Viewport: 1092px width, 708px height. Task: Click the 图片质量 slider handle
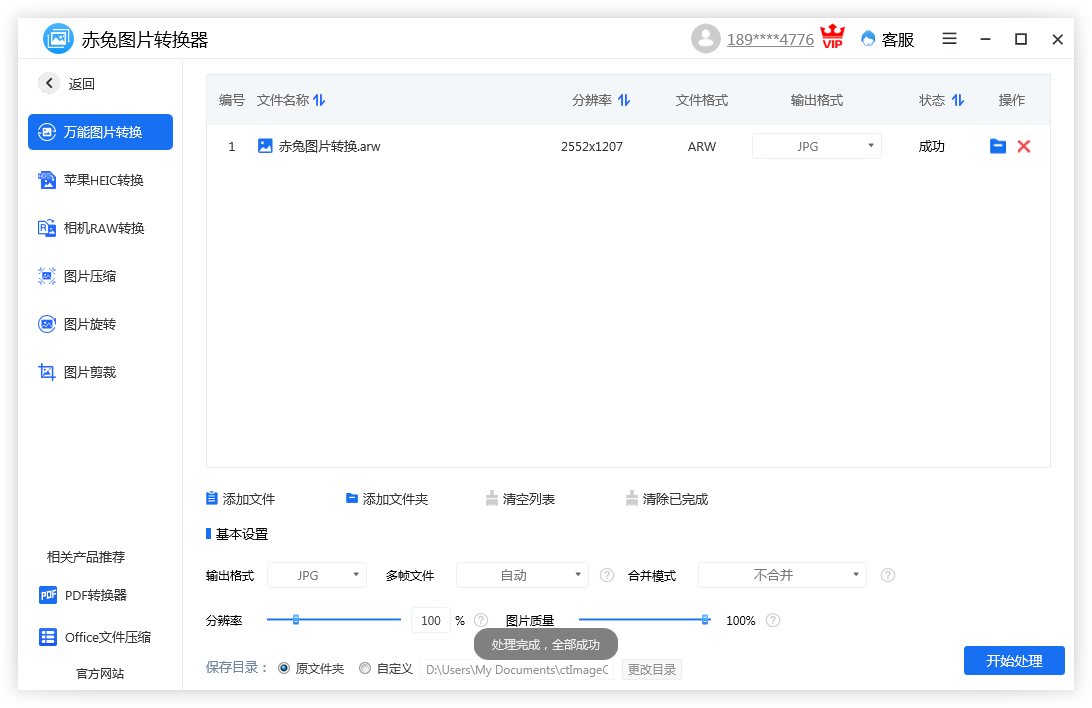click(x=705, y=620)
